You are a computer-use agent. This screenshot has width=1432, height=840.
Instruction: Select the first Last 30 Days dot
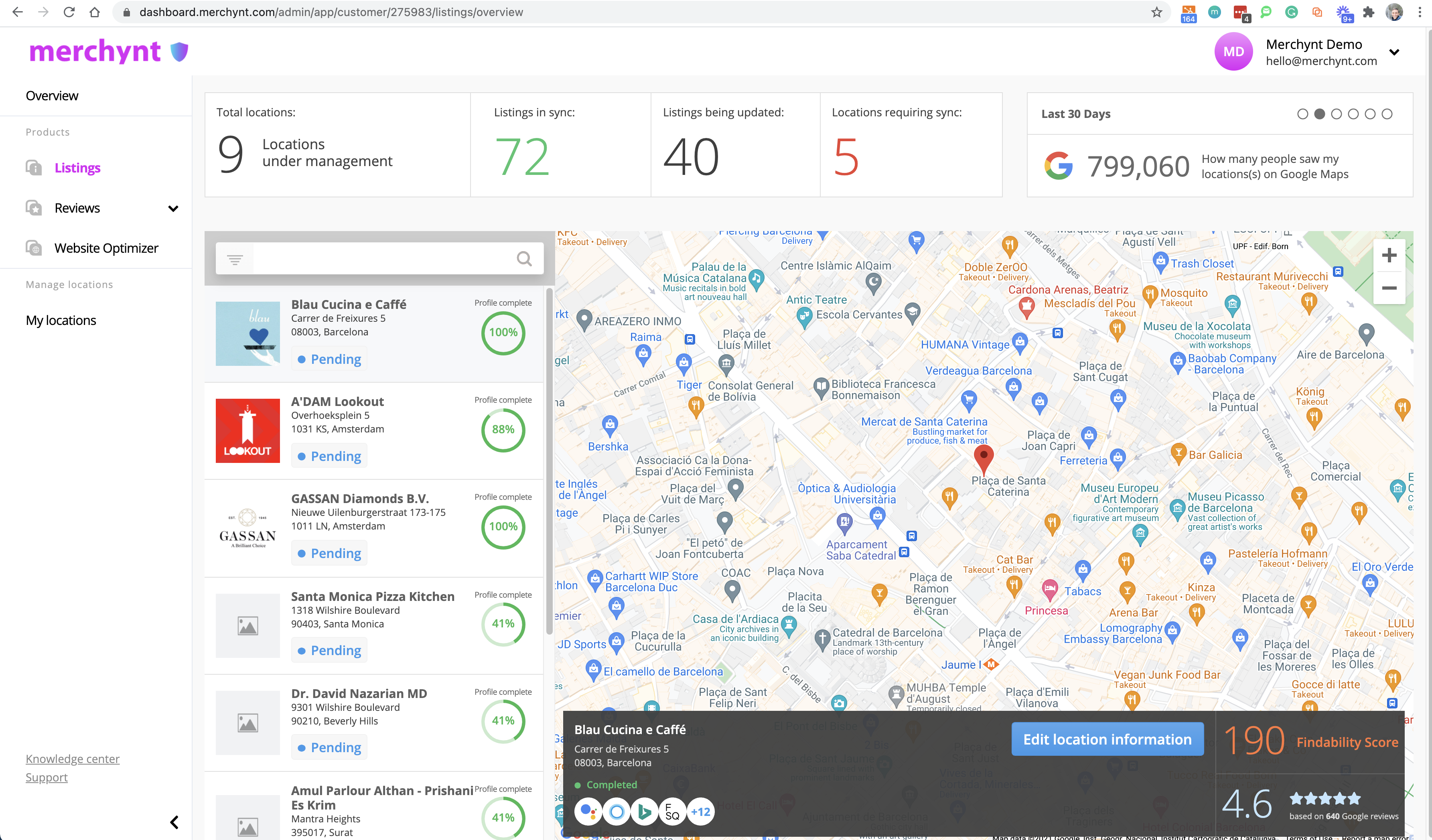pos(1302,114)
